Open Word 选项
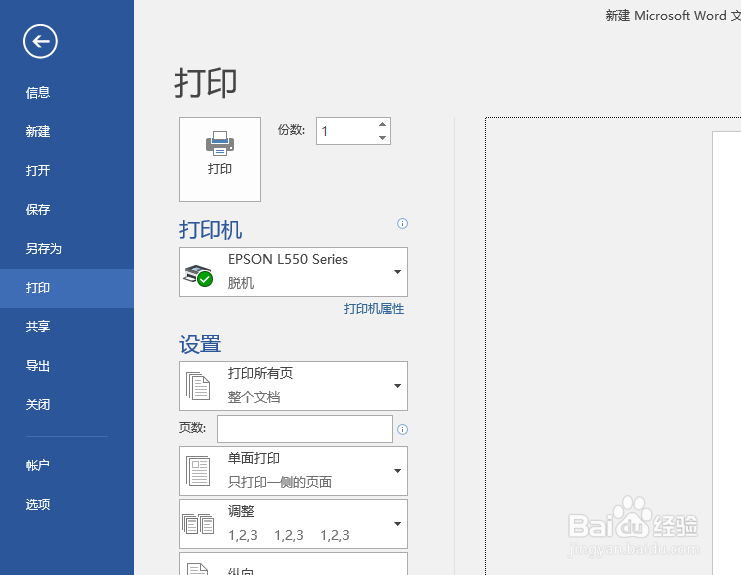Viewport: 741px width, 575px height. tap(38, 505)
